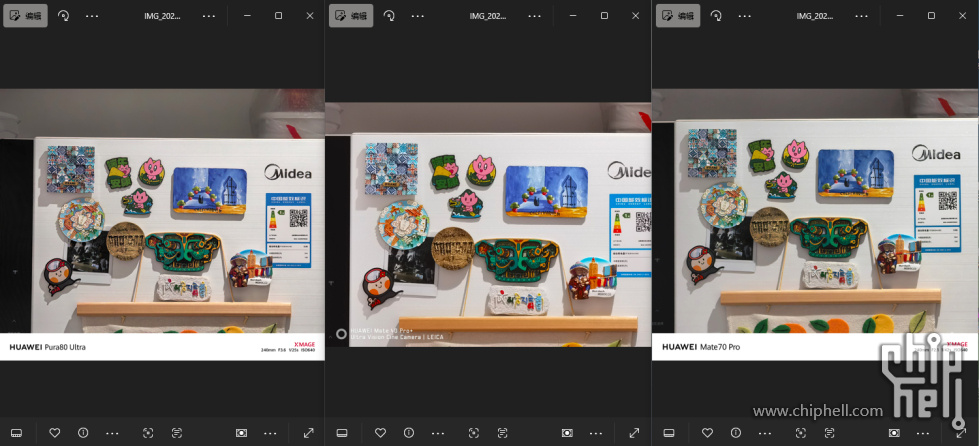Minimize the Mate 70 Pro+ photo window

573,16
